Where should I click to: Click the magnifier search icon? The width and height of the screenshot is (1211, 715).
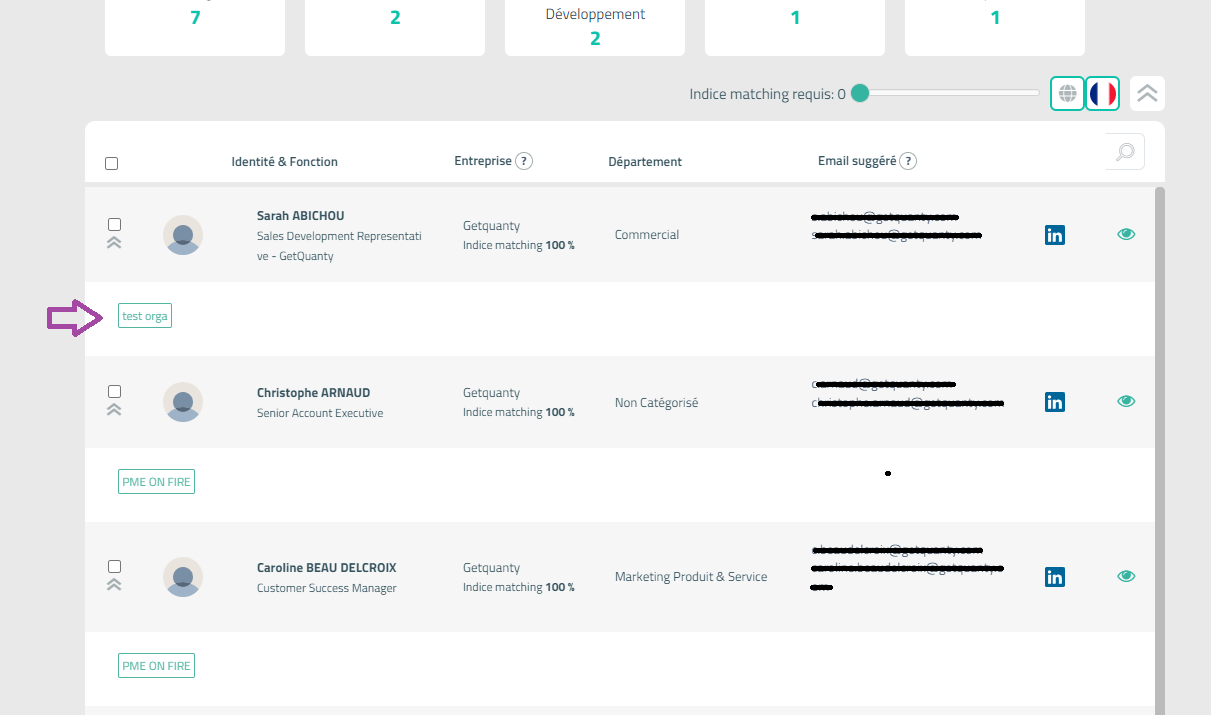pyautogui.click(x=1126, y=152)
